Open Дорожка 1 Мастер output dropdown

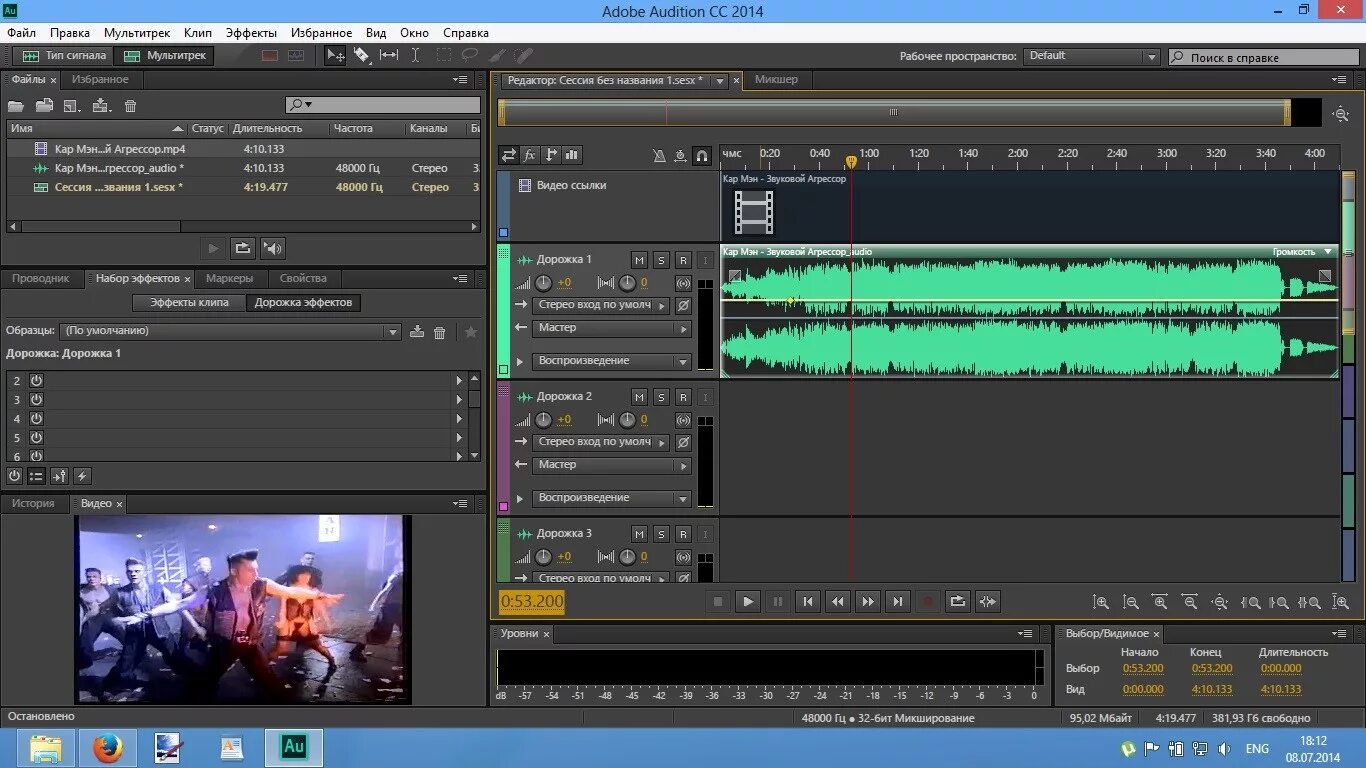pyautogui.click(x=612, y=328)
